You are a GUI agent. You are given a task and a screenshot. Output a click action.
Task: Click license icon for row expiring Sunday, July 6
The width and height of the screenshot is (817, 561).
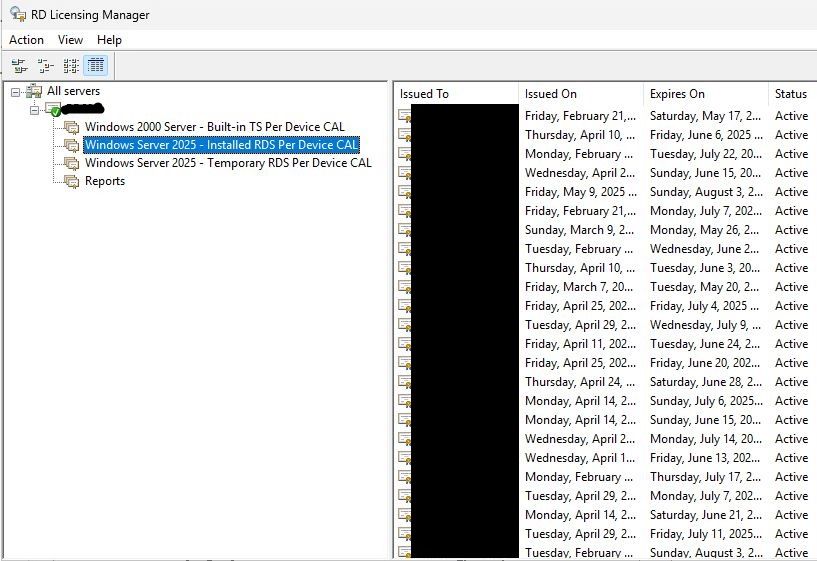404,401
